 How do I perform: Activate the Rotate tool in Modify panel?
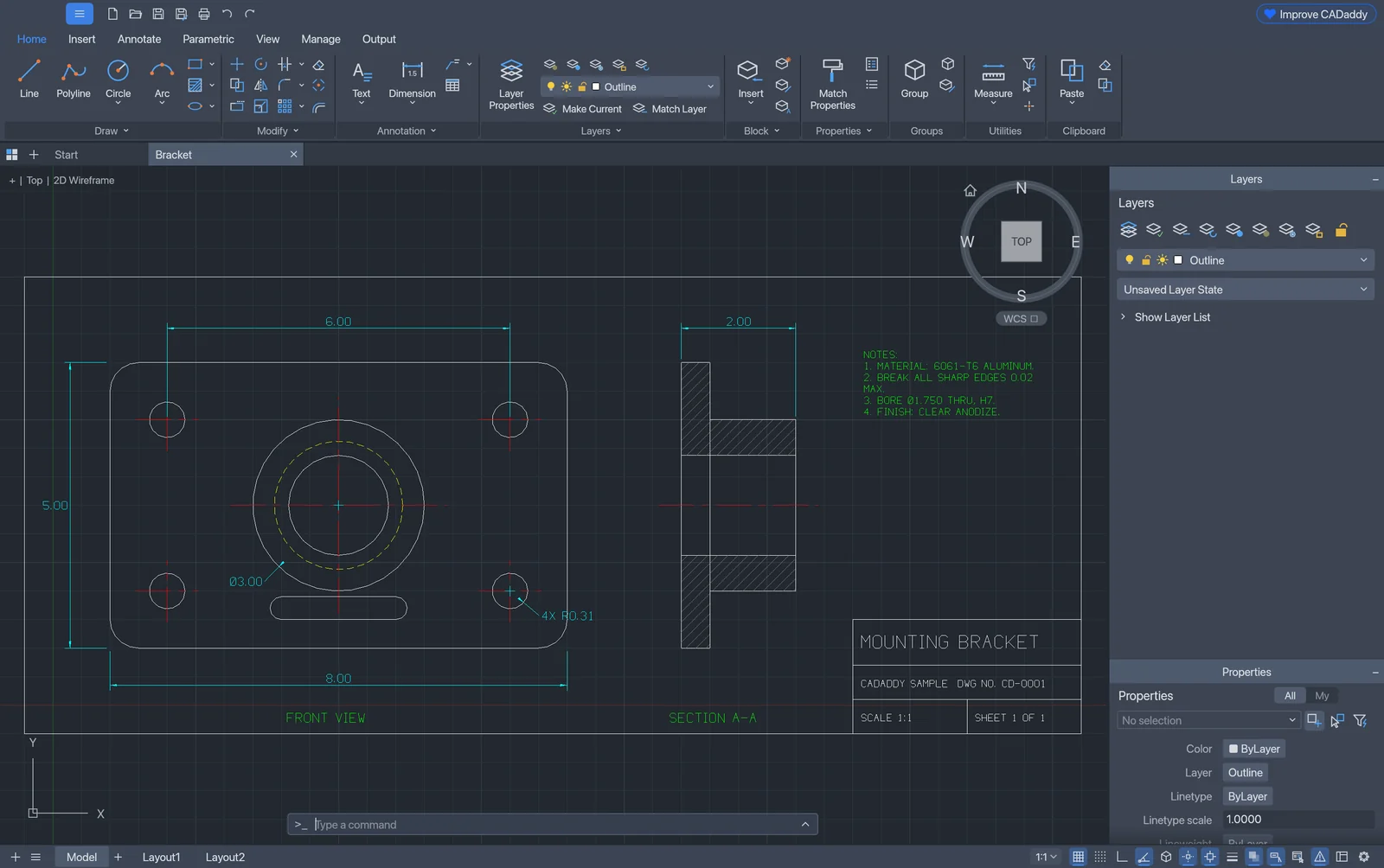click(x=260, y=64)
